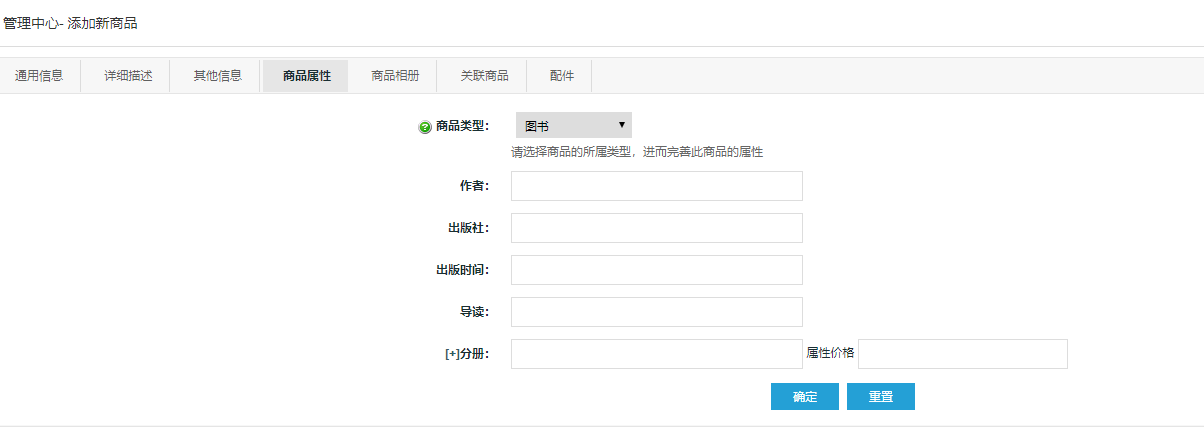This screenshot has height=435, width=1204.
Task: Open the 配件 tab
Action: coord(562,76)
